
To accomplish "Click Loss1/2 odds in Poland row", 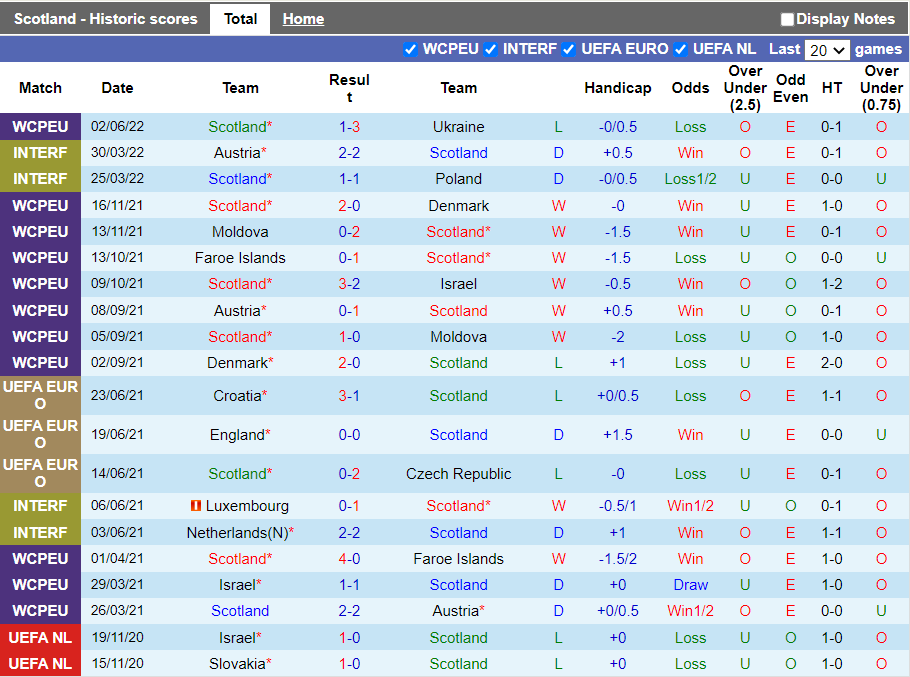I will click(690, 179).
